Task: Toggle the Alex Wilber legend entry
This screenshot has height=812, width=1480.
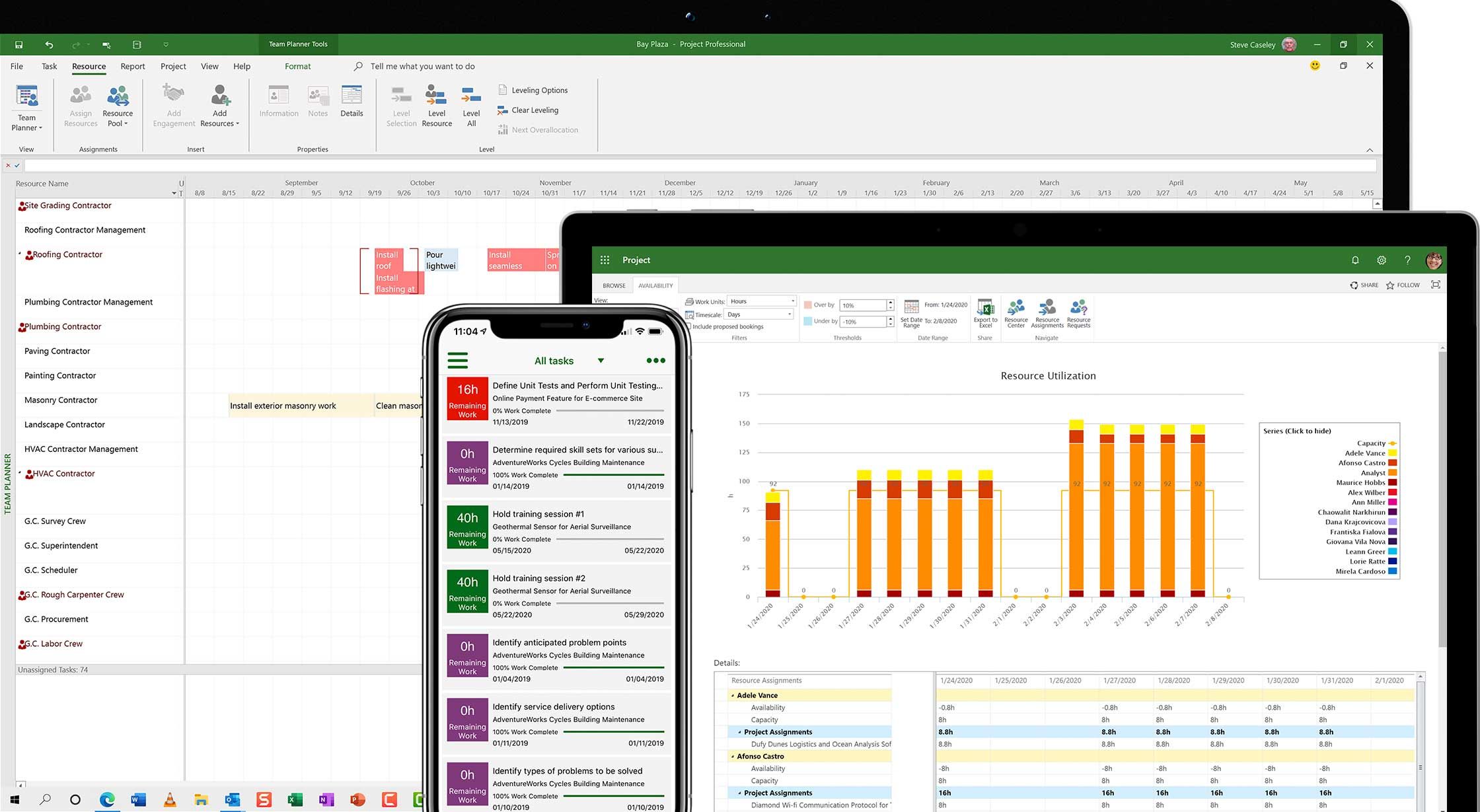Action: tap(1372, 493)
